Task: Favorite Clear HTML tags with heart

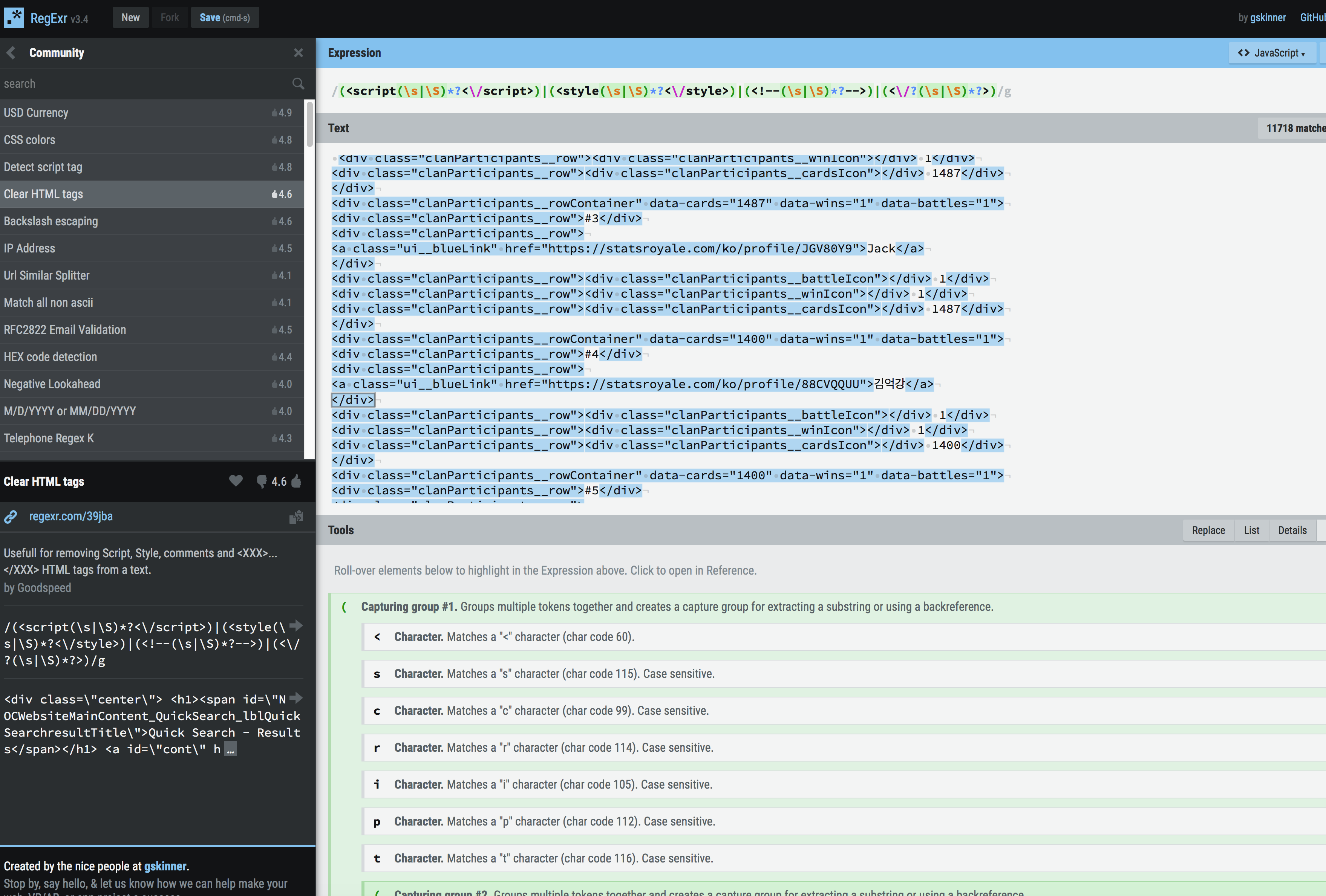Action: point(236,481)
